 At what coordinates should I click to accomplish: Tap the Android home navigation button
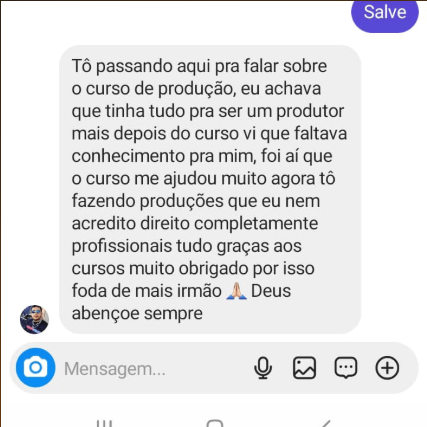(214, 423)
